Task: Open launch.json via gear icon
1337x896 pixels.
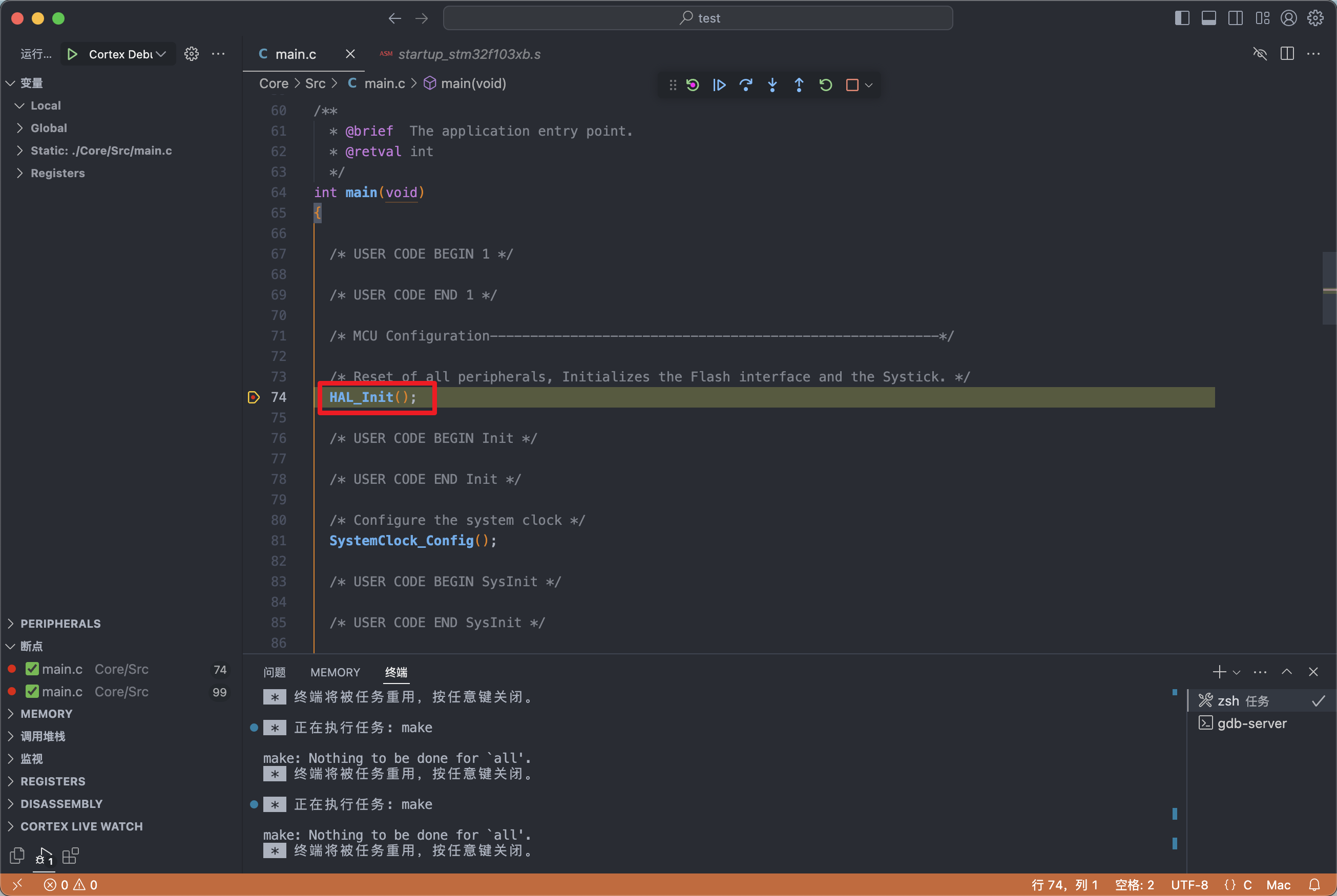Action: coord(192,54)
